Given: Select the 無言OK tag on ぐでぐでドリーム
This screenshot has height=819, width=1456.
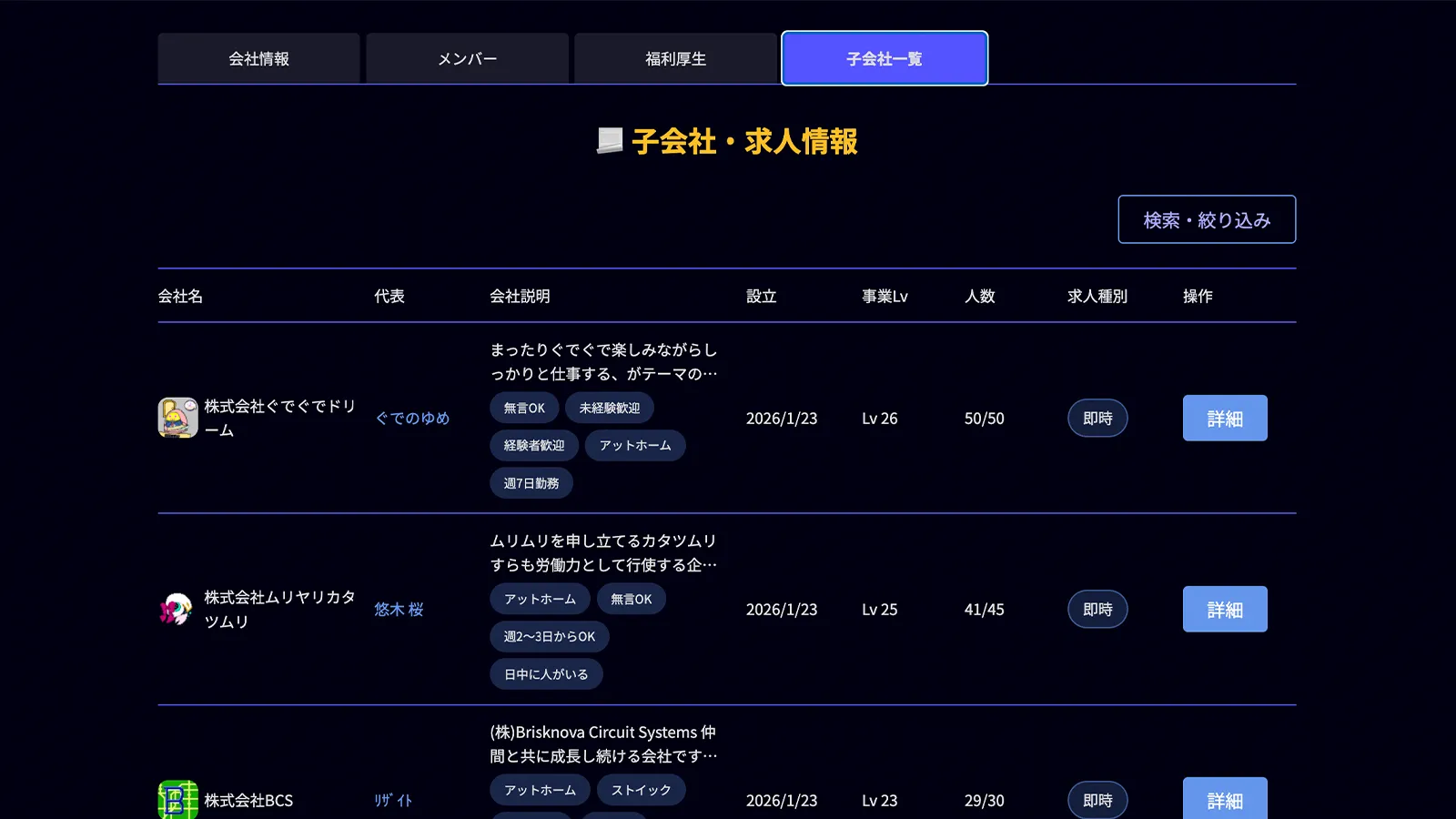Looking at the screenshot, I should (x=524, y=408).
